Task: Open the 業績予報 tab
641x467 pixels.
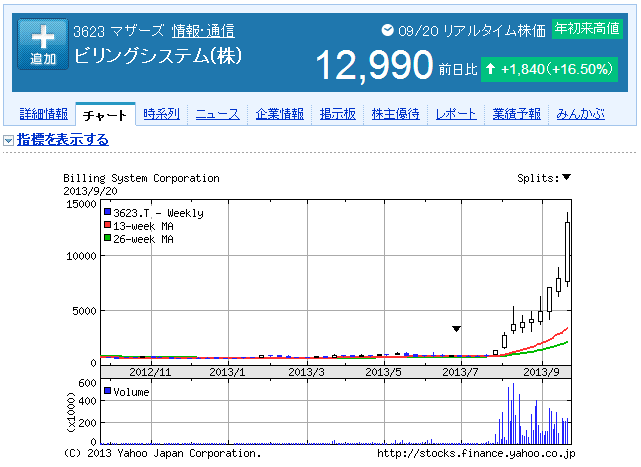Action: click(x=516, y=114)
